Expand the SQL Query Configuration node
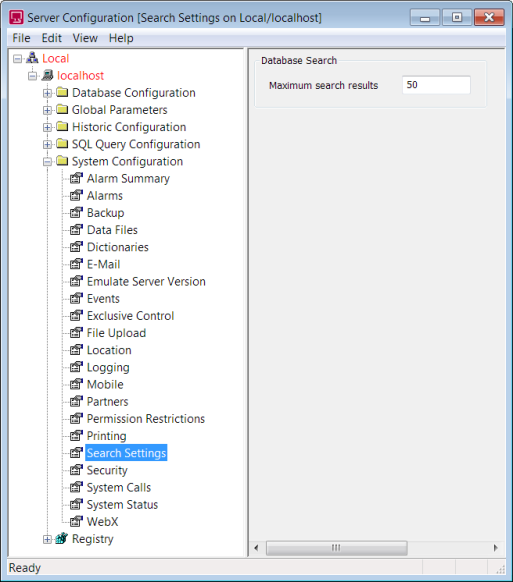This screenshot has height=582, width=513. 47,144
